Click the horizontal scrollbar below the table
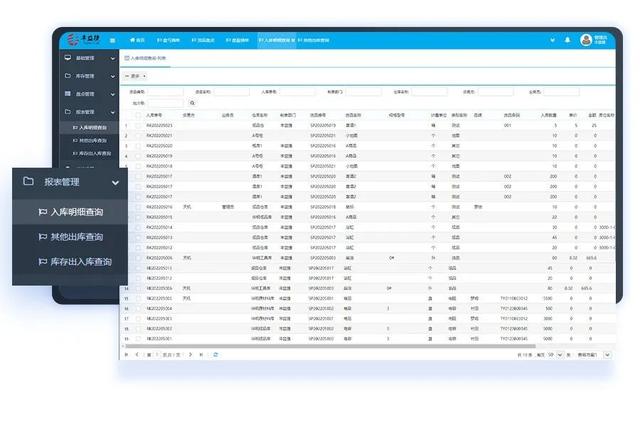This screenshot has height=422, width=640. pyautogui.click(x=330, y=346)
